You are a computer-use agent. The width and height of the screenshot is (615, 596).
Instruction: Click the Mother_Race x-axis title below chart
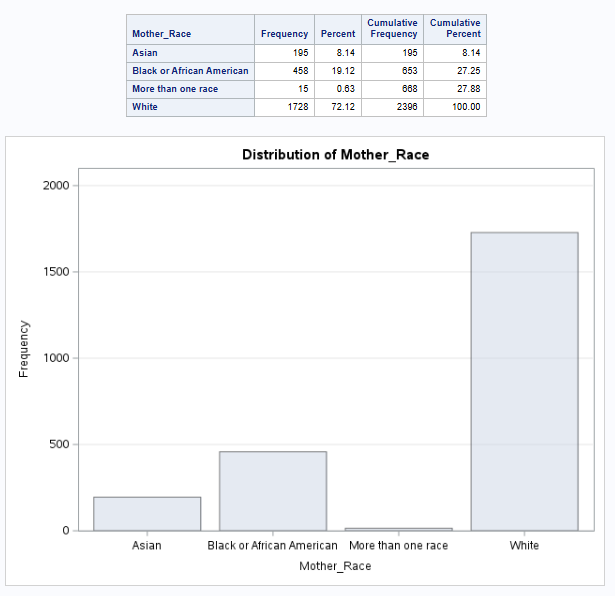(335, 566)
